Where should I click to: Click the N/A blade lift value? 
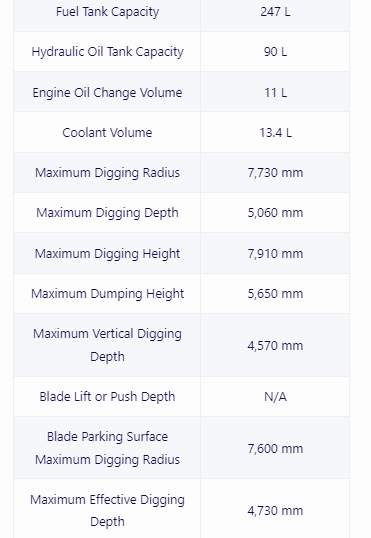point(275,397)
